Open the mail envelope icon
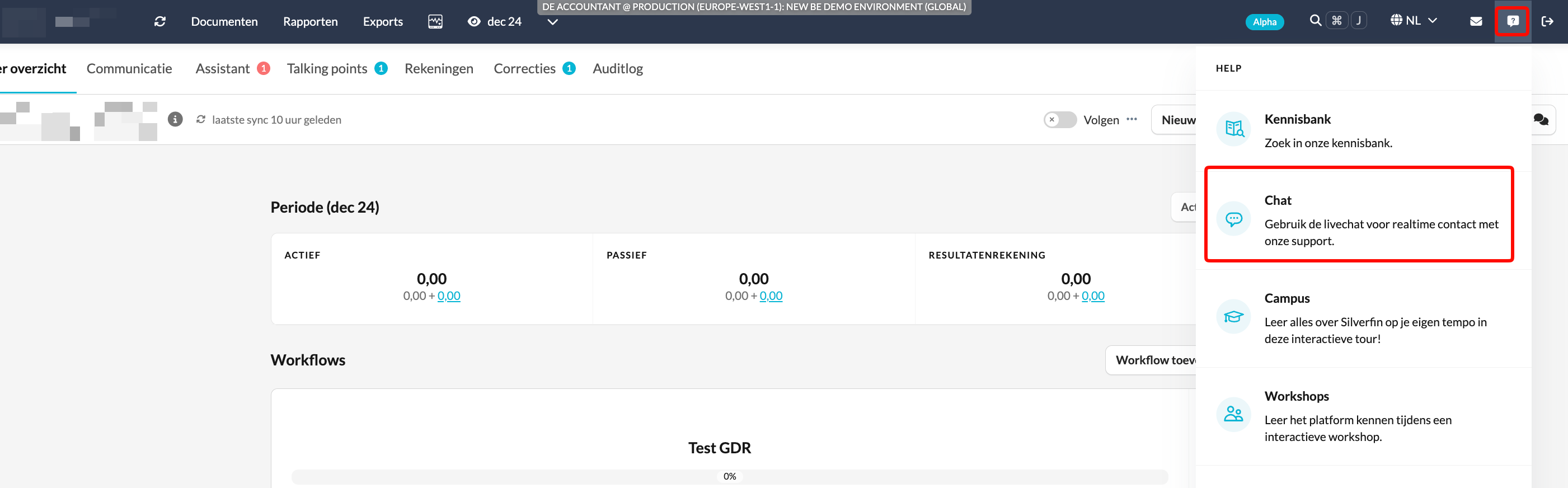 click(x=1476, y=21)
